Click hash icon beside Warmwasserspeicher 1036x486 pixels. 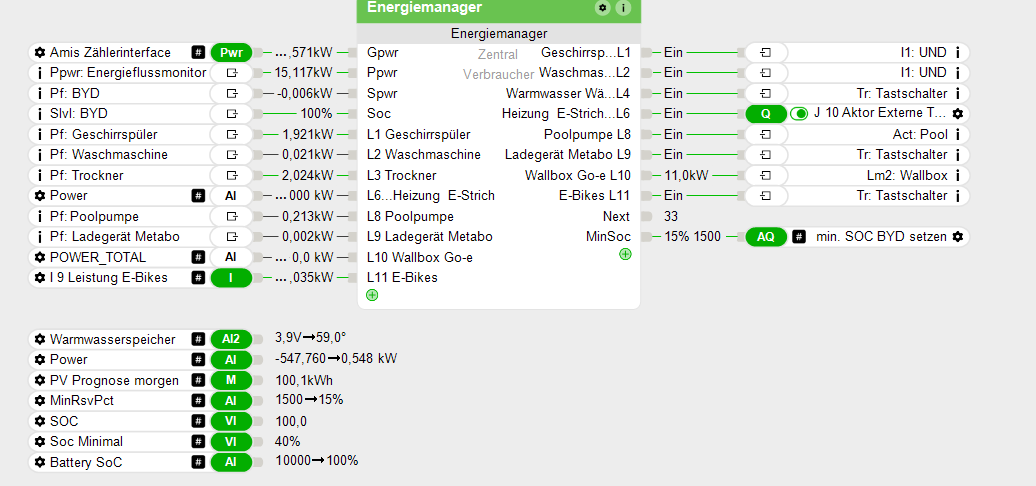pyautogui.click(x=198, y=339)
